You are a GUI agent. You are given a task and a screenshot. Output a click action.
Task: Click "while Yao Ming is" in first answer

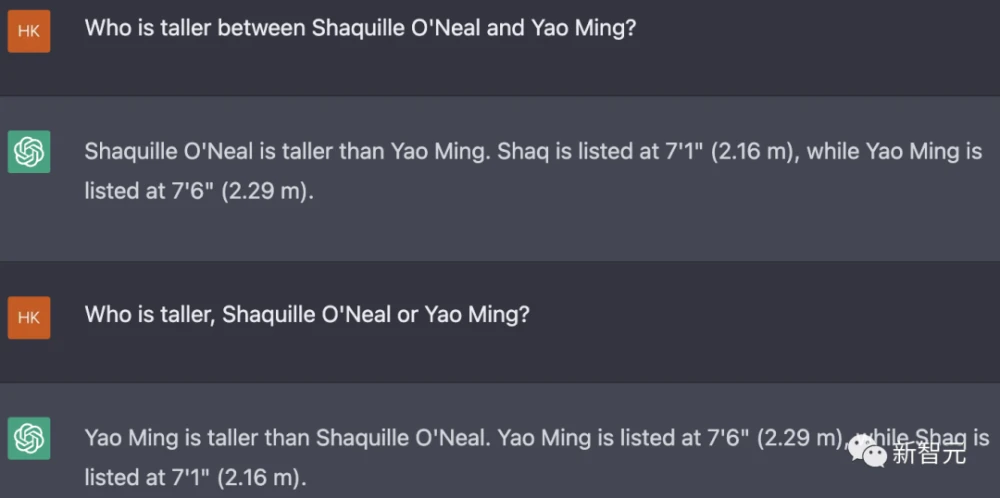(x=894, y=153)
